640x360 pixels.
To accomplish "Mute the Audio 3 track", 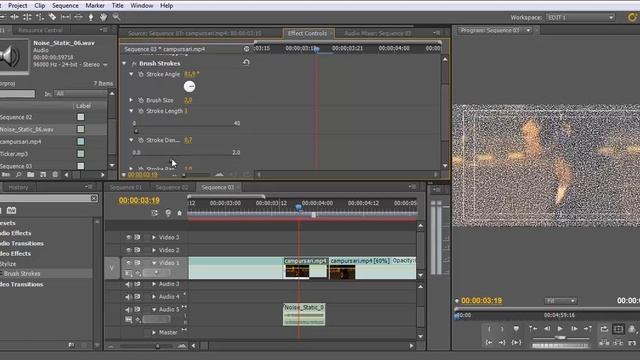I will 129,284.
